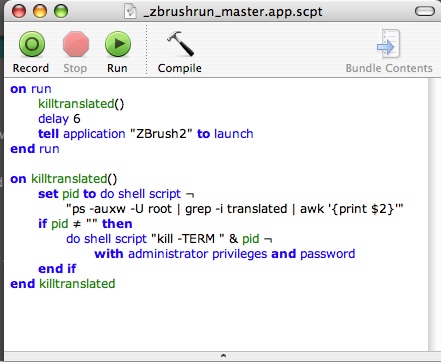The width and height of the screenshot is (441, 362).
Task: Click the document proxy icon in title bar
Action: coord(130,12)
